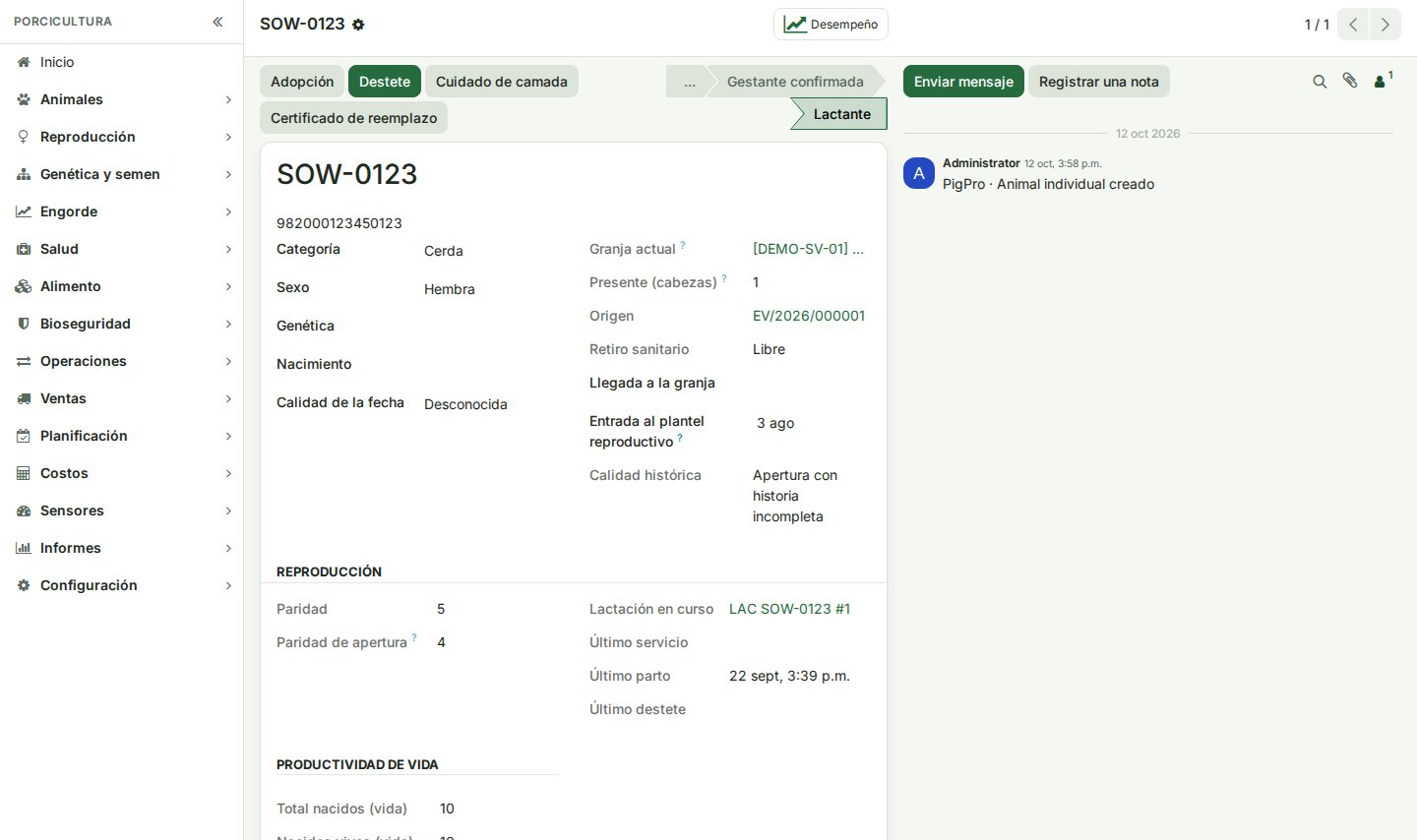Click the Adopción button
Viewport: 1417px width, 840px height.
pyautogui.click(x=302, y=82)
